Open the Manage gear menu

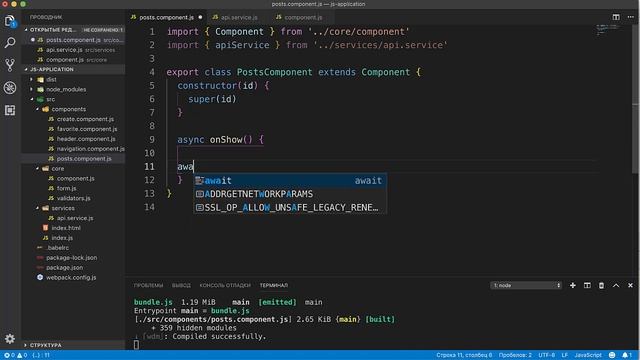coord(10,338)
